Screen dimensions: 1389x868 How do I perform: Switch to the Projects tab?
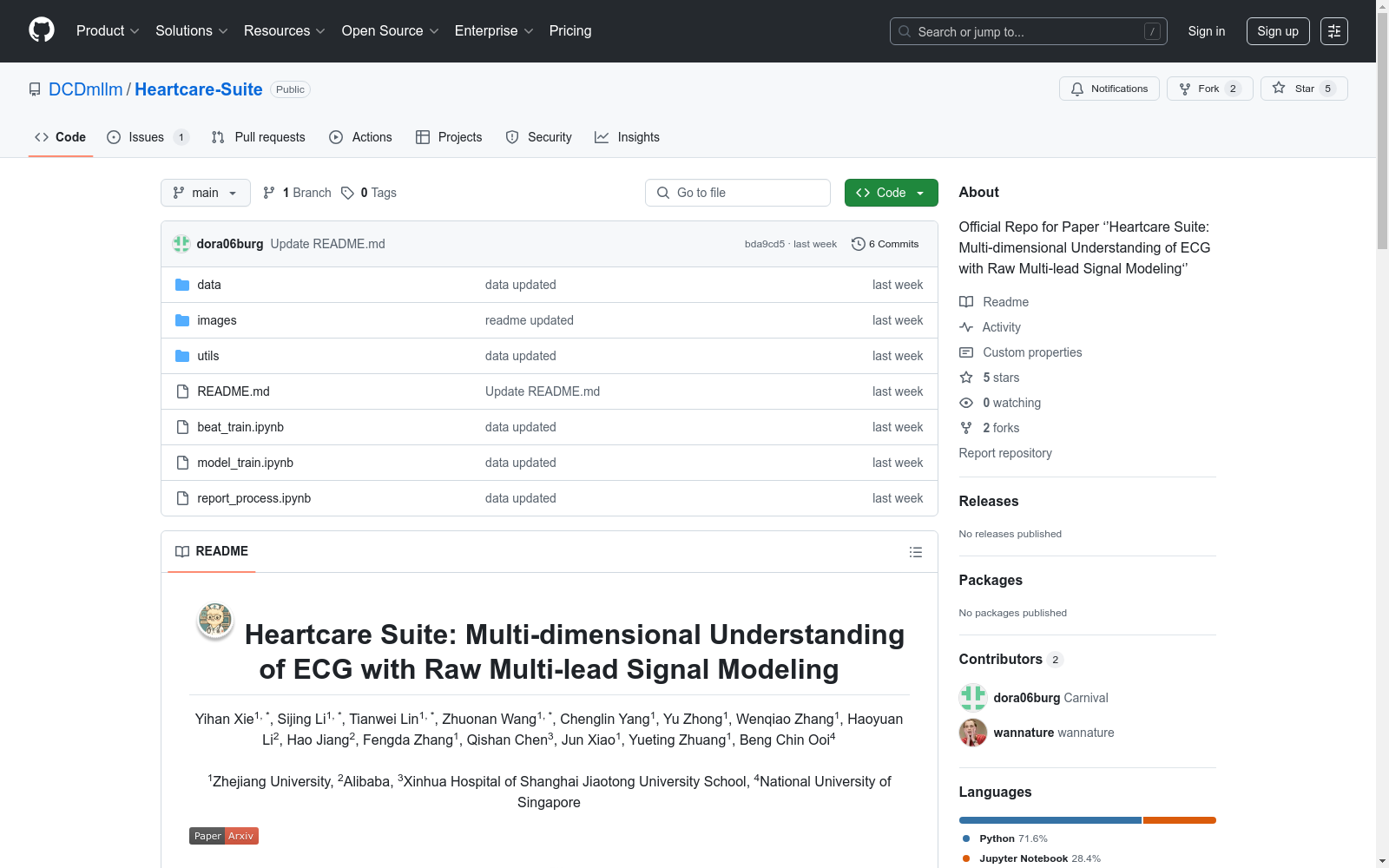coord(449,137)
